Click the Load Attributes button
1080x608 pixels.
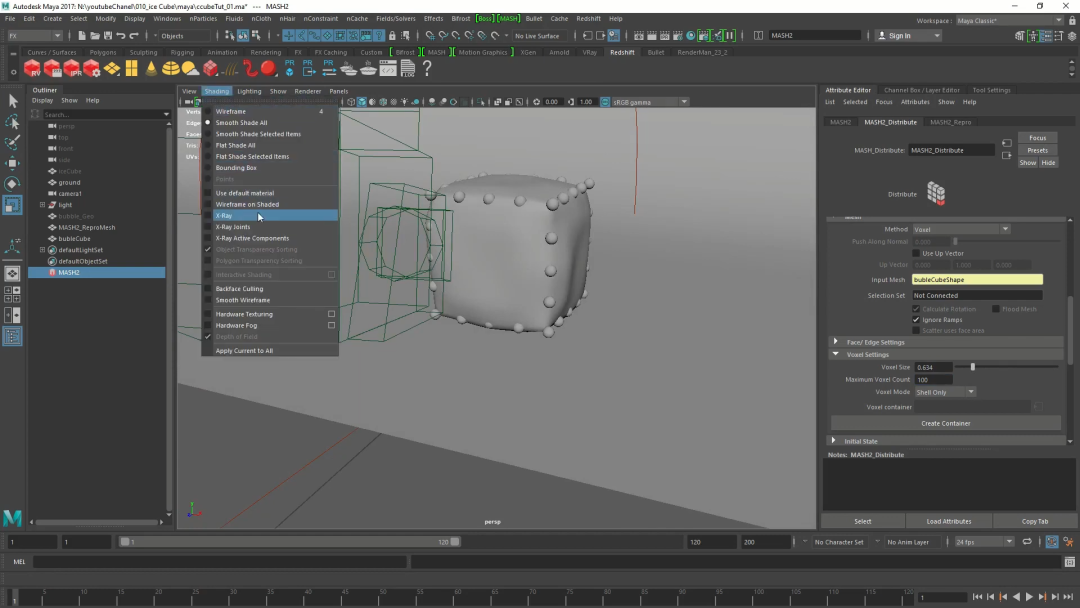click(x=948, y=521)
